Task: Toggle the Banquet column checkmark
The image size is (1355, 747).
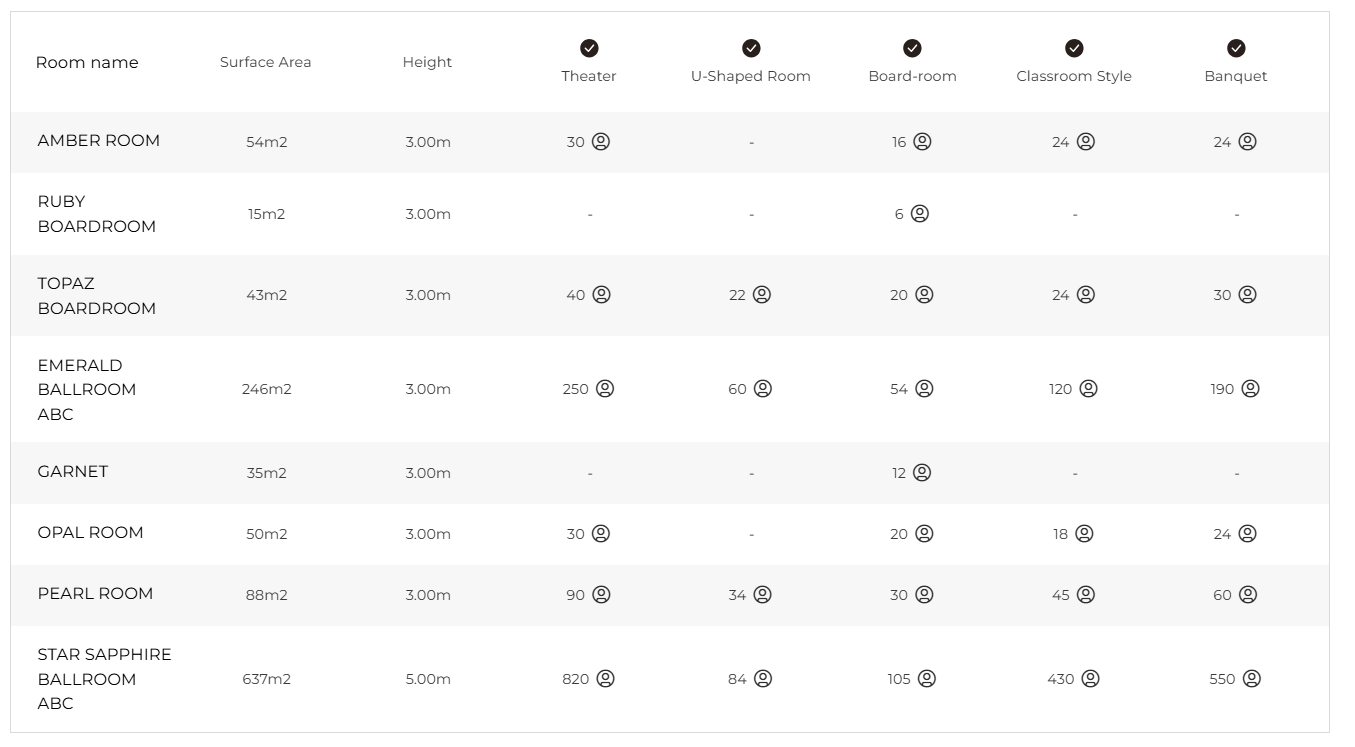Action: pos(1236,48)
